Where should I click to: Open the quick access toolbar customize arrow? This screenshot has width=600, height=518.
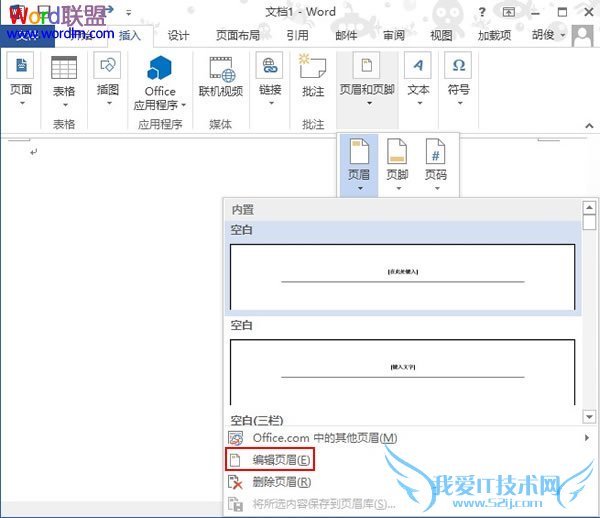pyautogui.click(x=129, y=13)
